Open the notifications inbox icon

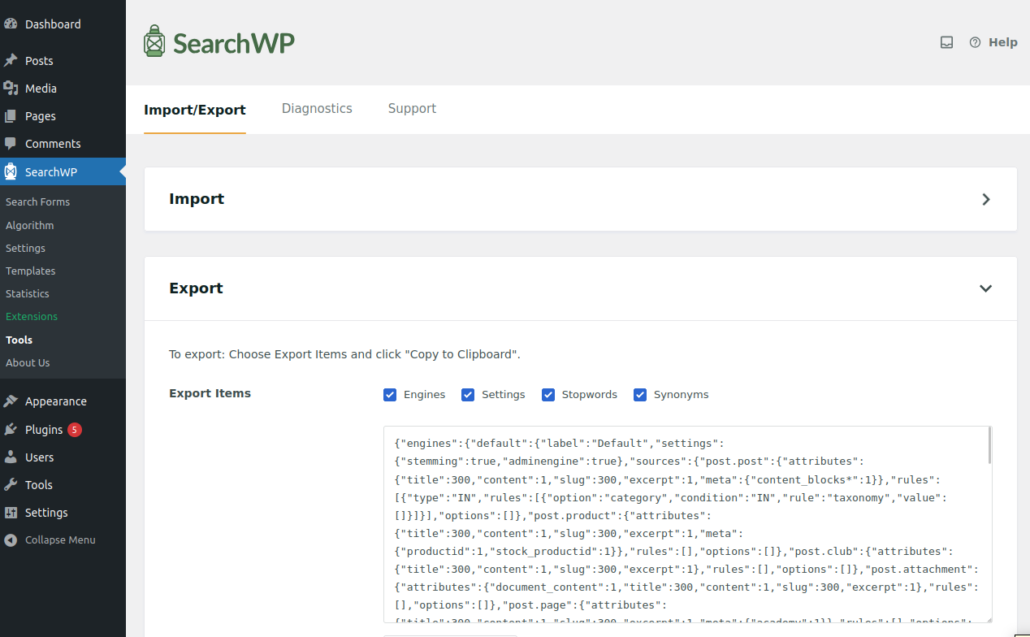946,43
